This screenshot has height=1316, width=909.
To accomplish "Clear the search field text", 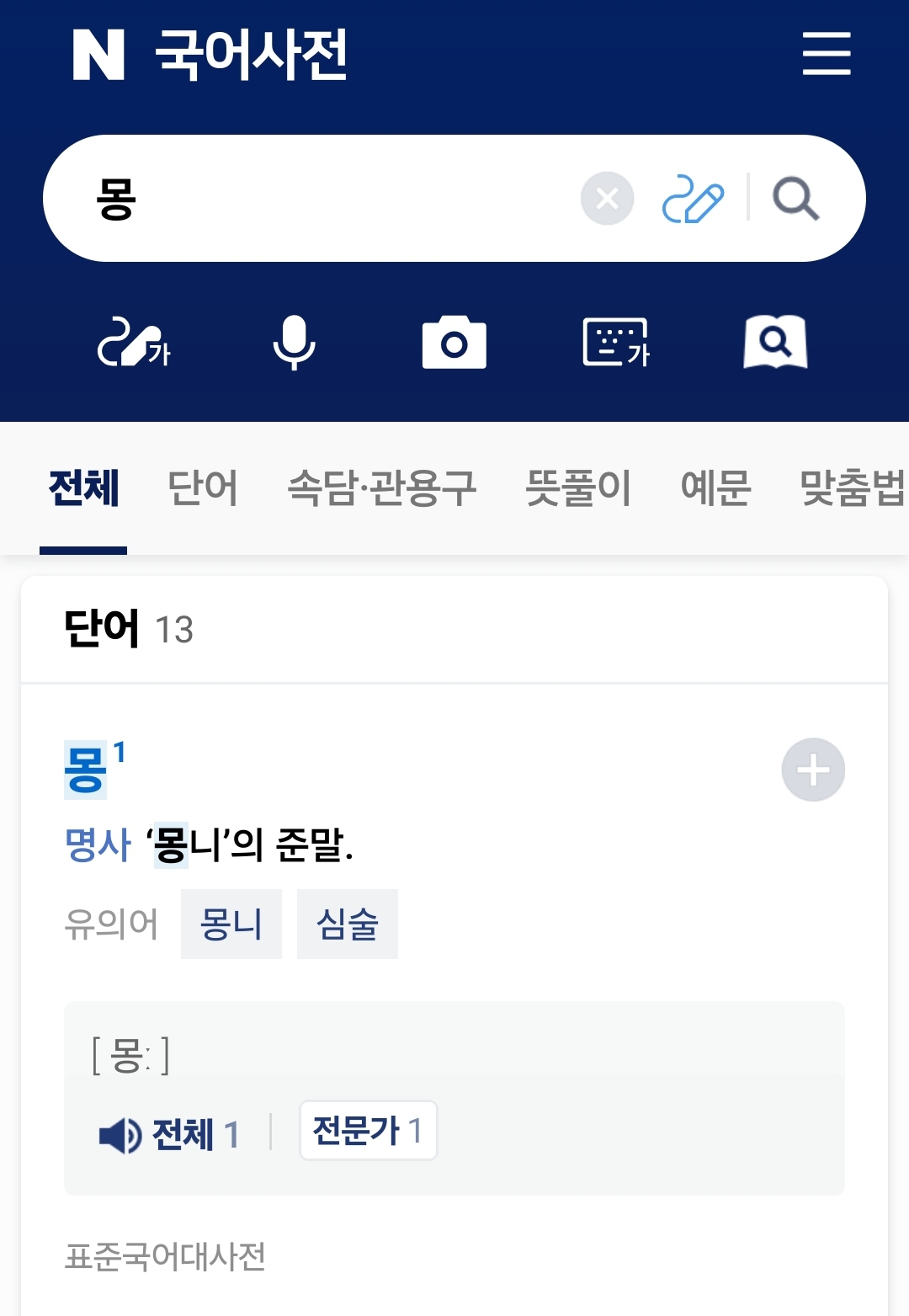I will (607, 199).
